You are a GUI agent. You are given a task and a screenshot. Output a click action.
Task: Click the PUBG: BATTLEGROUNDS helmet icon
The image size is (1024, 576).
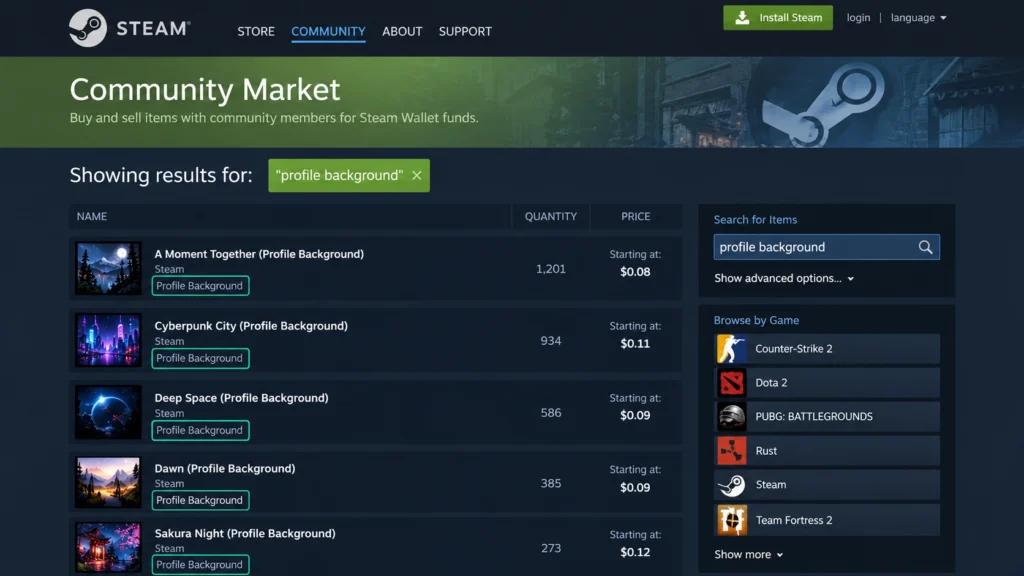731,417
